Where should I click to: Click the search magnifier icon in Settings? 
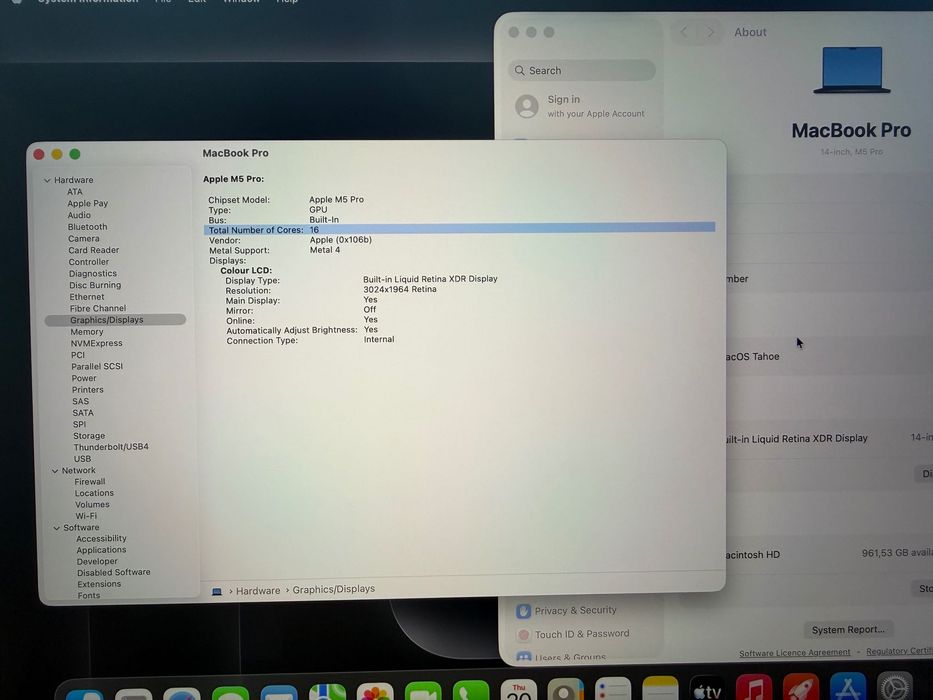(x=519, y=70)
